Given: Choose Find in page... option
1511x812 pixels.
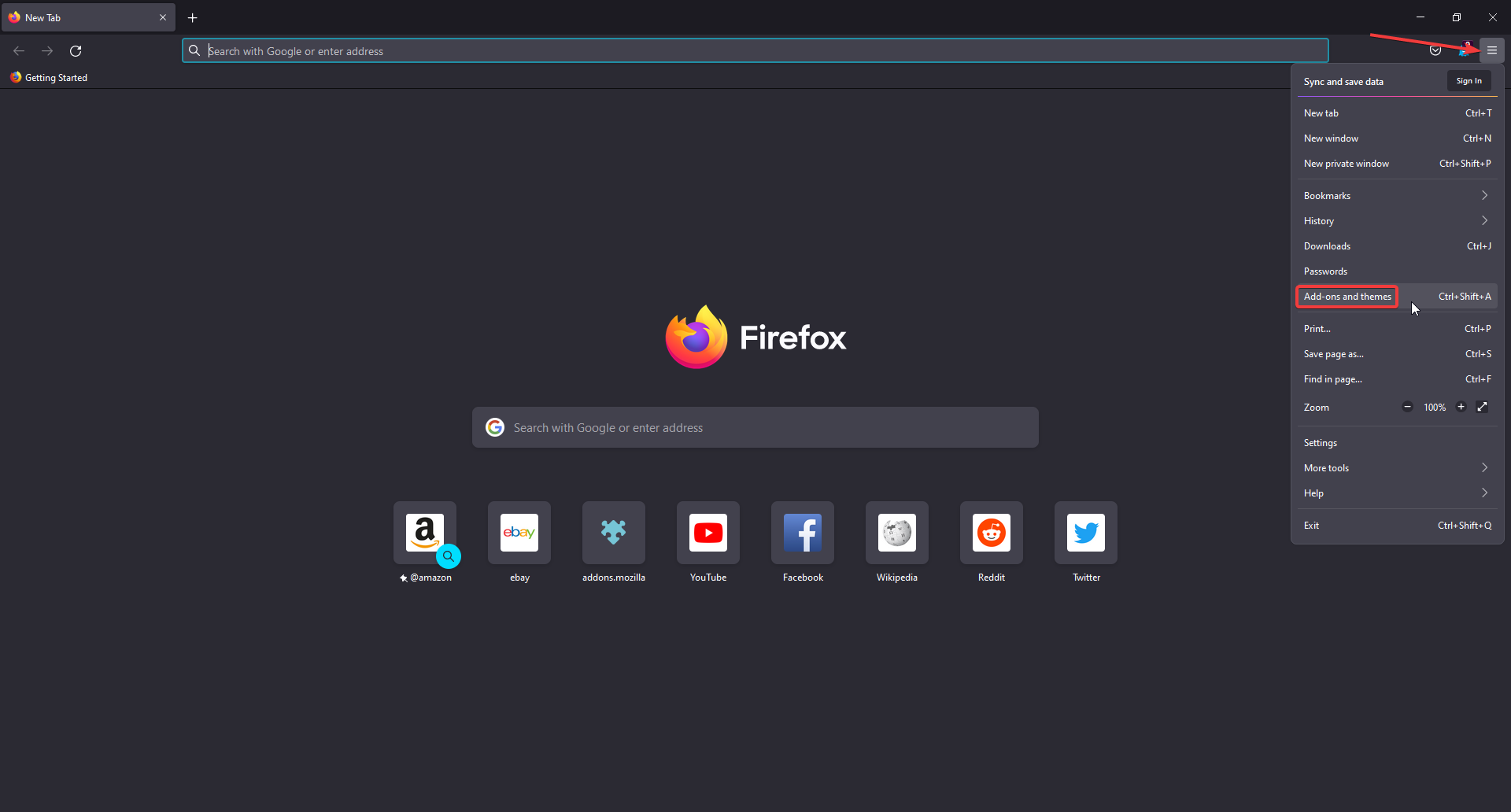Looking at the screenshot, I should [1397, 379].
